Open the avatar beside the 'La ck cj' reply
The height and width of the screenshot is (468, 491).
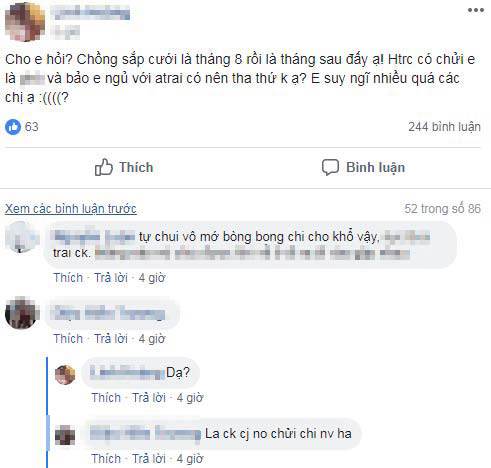65,435
